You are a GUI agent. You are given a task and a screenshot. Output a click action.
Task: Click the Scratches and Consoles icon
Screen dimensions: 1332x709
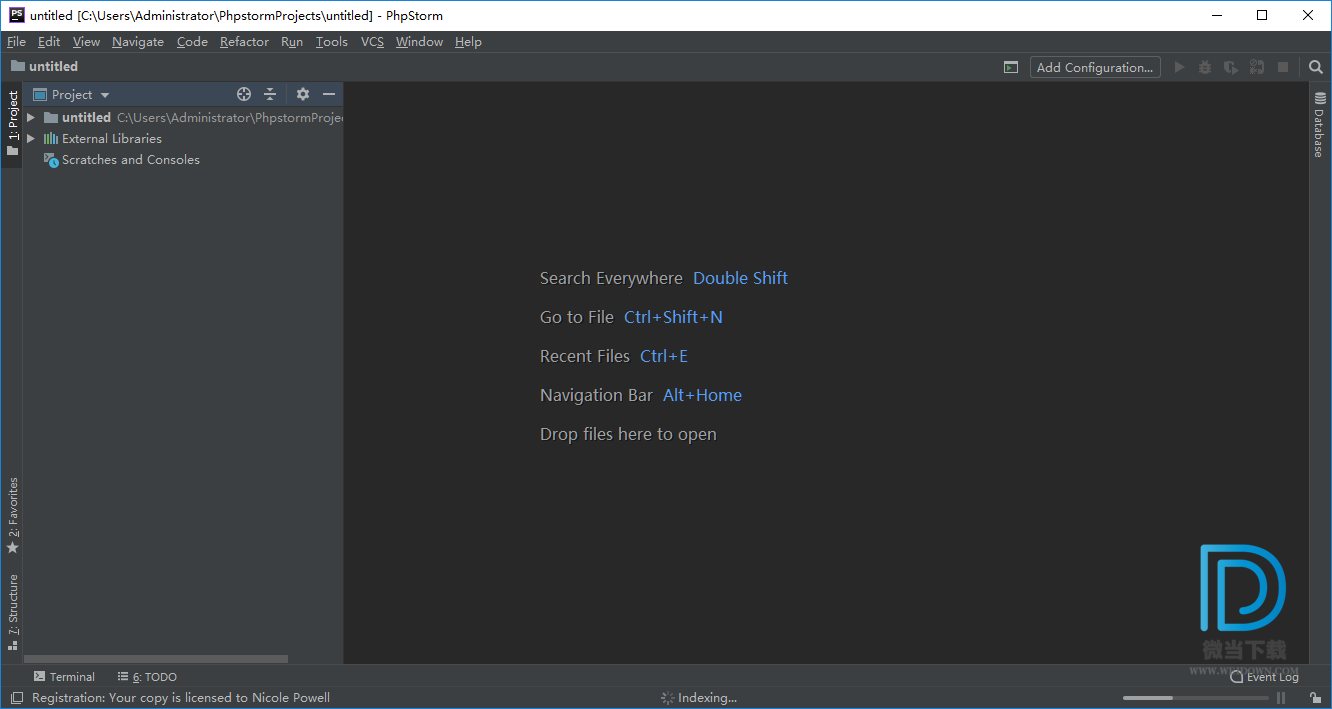[51, 160]
